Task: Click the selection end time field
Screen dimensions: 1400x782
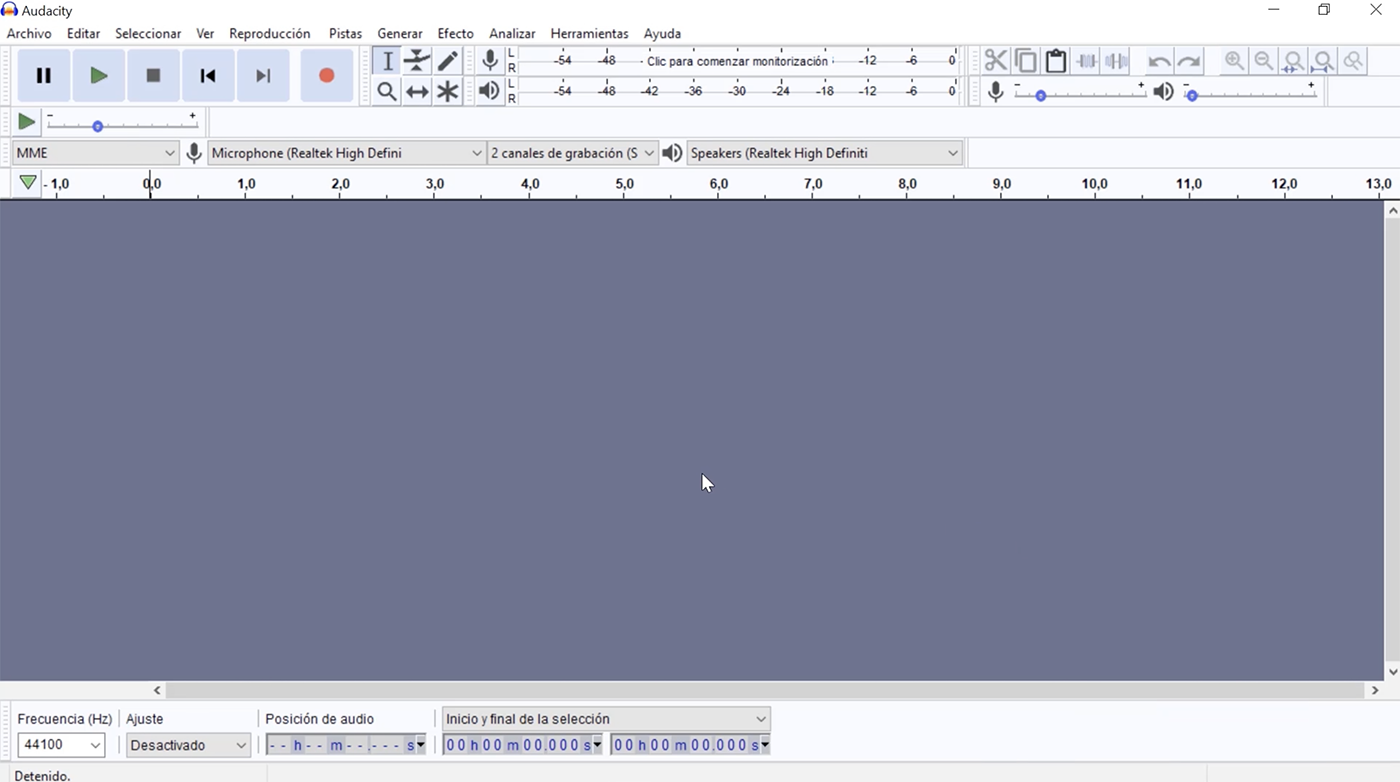Action: point(690,745)
